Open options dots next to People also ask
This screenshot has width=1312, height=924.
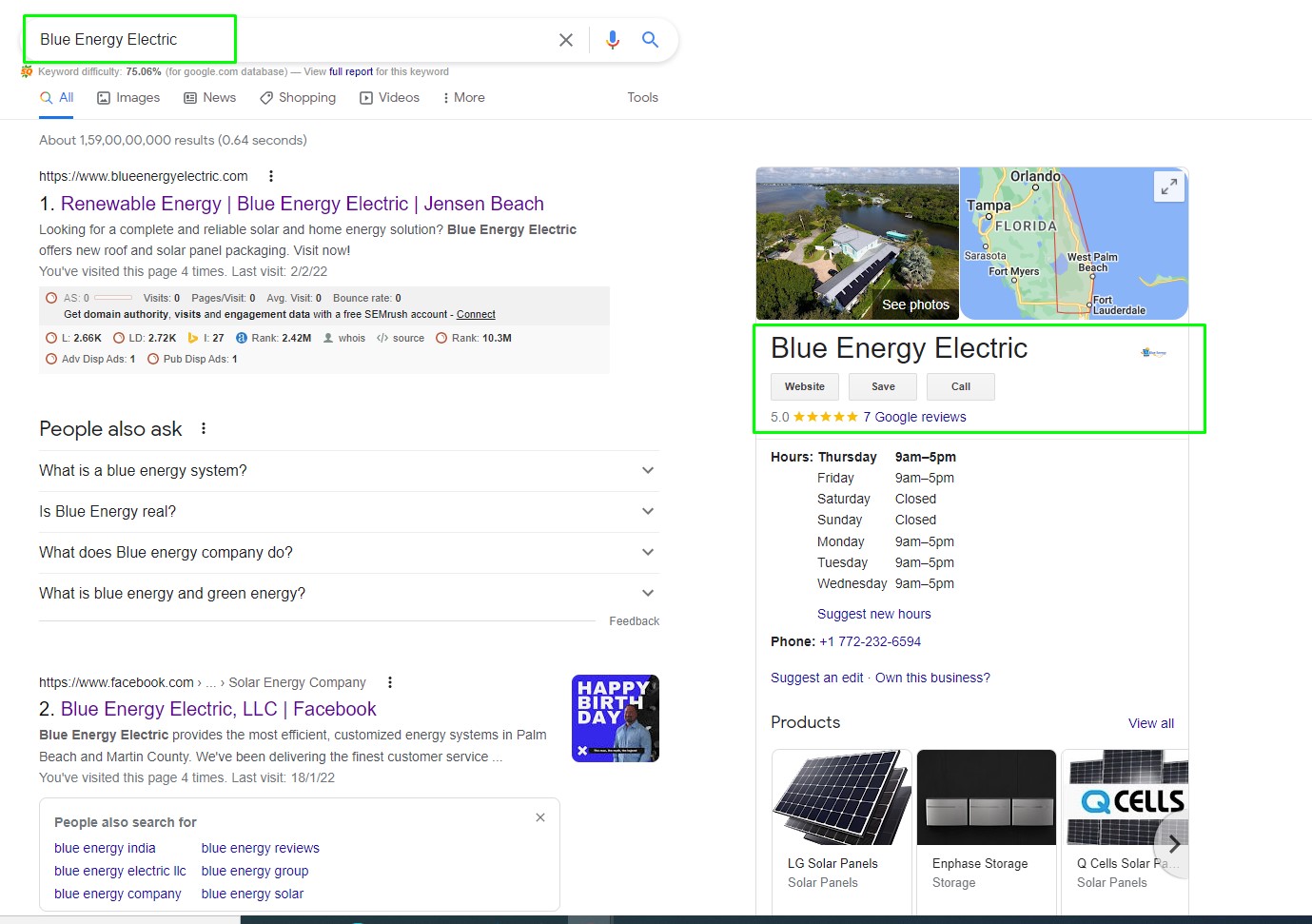(204, 429)
